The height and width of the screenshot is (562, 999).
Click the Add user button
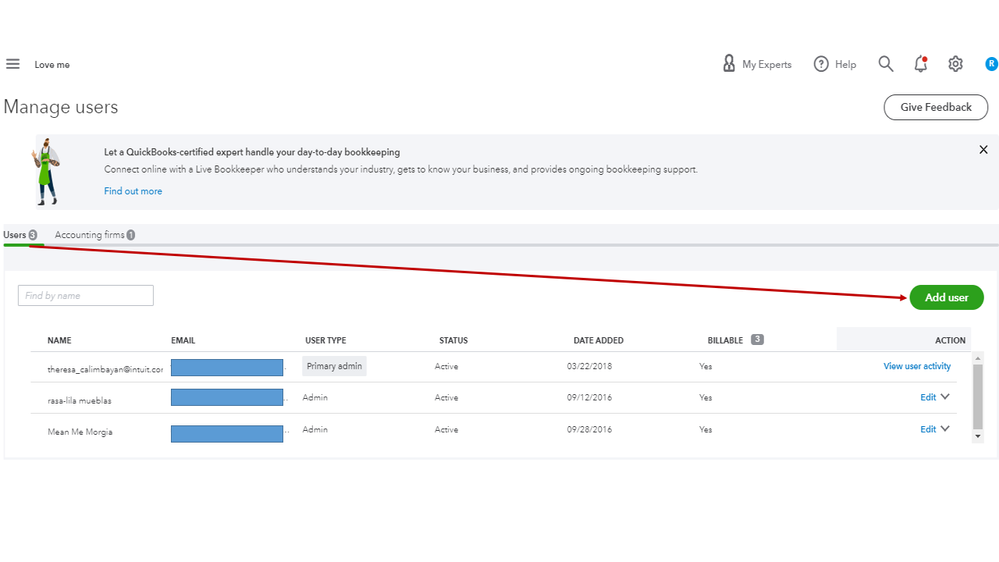(946, 298)
